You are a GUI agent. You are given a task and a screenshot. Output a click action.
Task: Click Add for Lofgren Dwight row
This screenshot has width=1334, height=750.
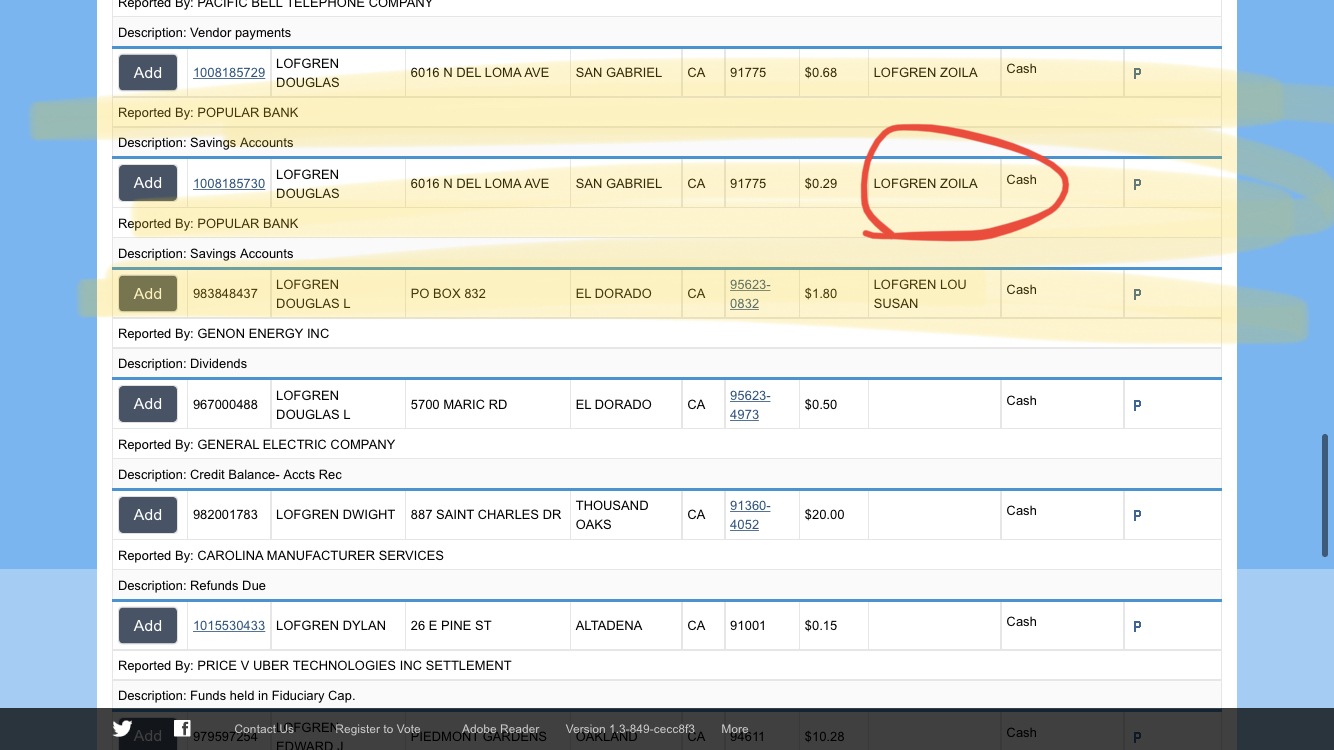(148, 514)
